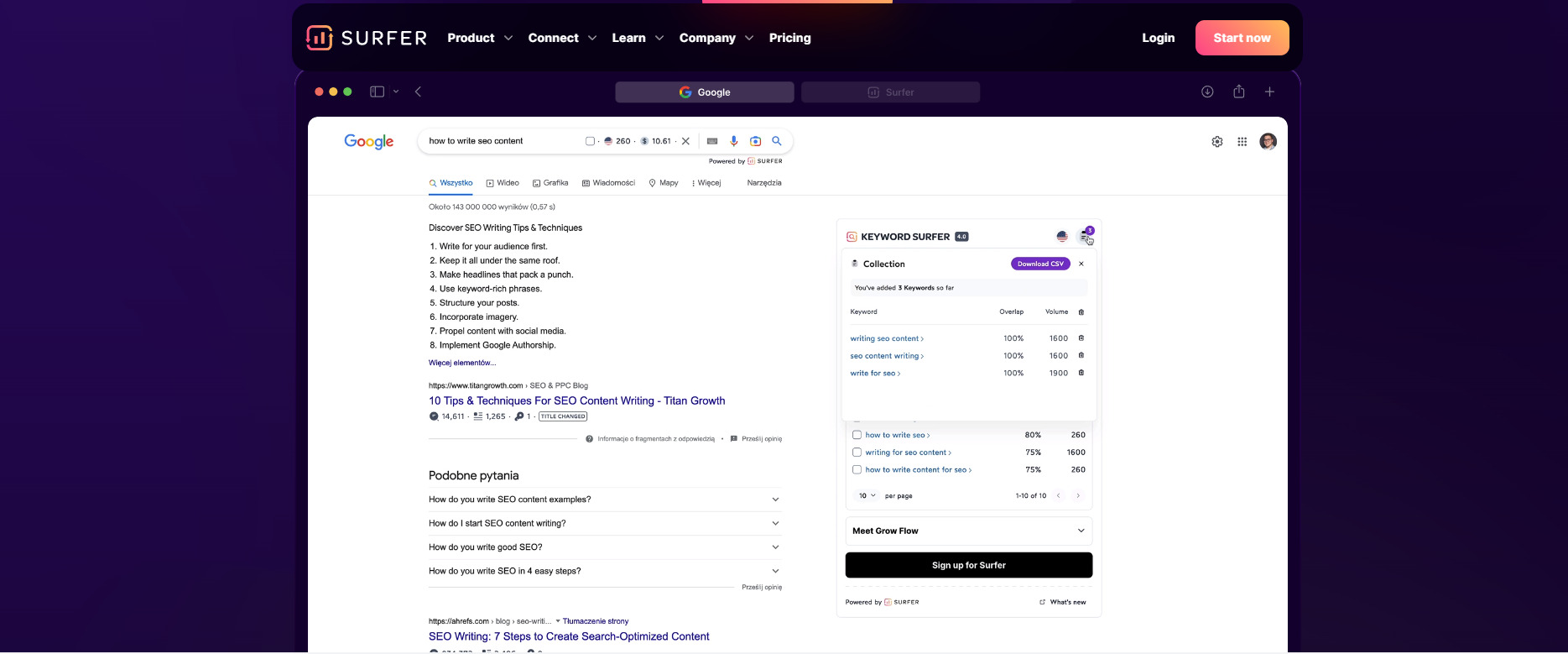Submit search with the magnifier icon

tap(777, 141)
